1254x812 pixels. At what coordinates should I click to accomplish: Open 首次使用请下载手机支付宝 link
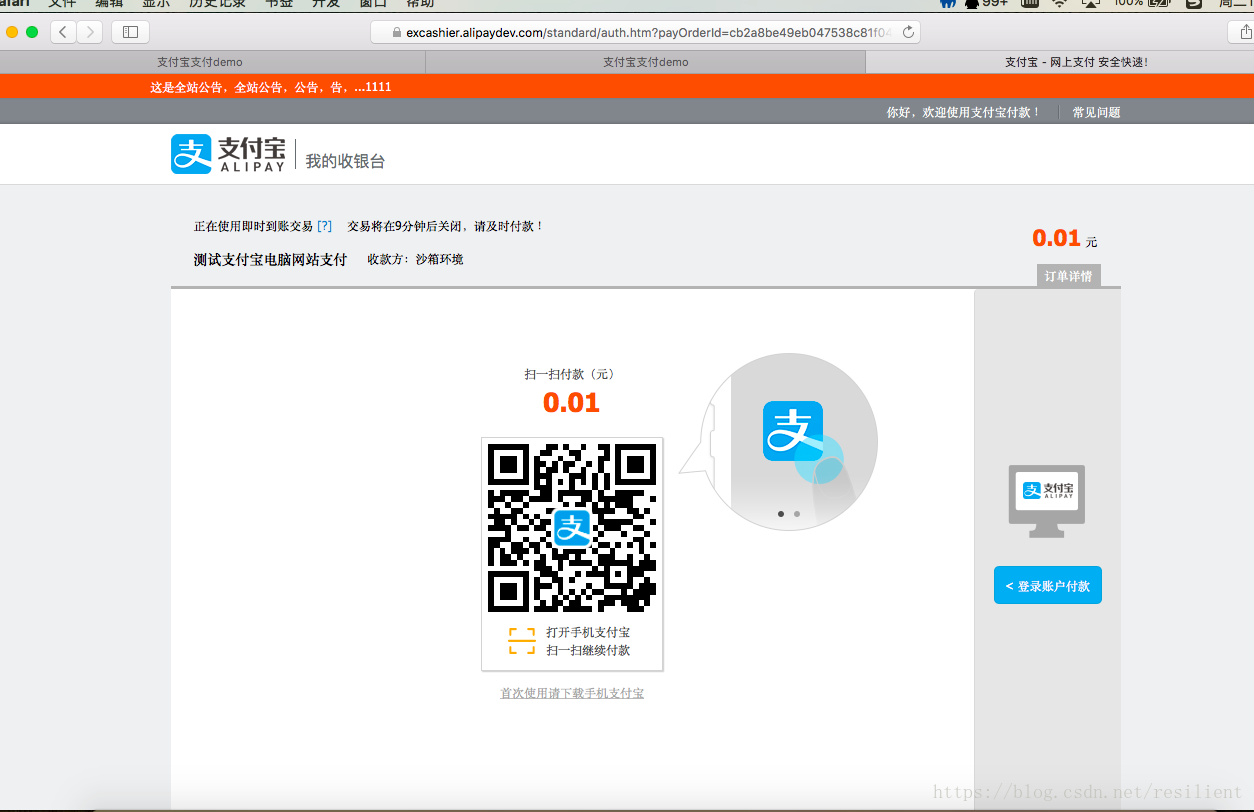coord(572,693)
